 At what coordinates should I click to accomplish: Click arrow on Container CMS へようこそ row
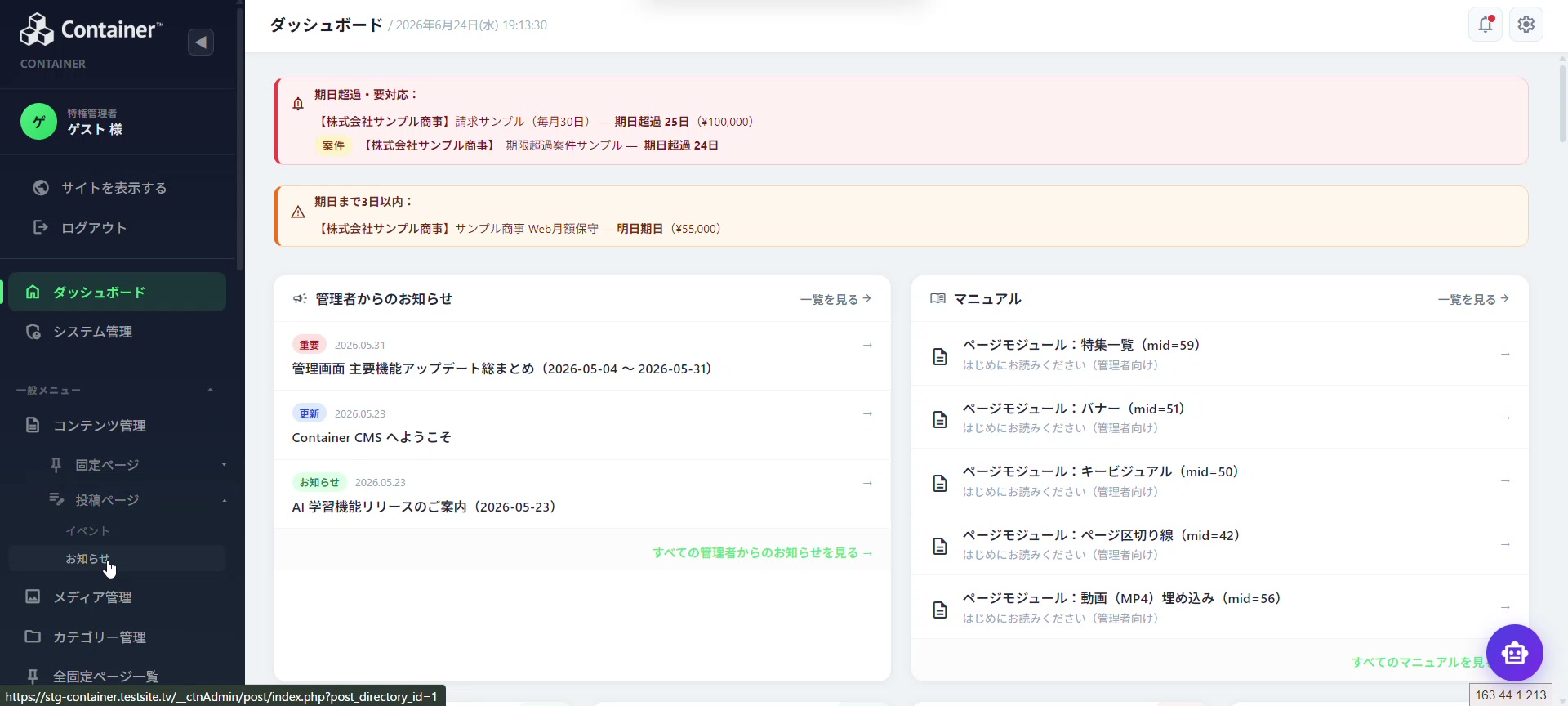click(867, 413)
